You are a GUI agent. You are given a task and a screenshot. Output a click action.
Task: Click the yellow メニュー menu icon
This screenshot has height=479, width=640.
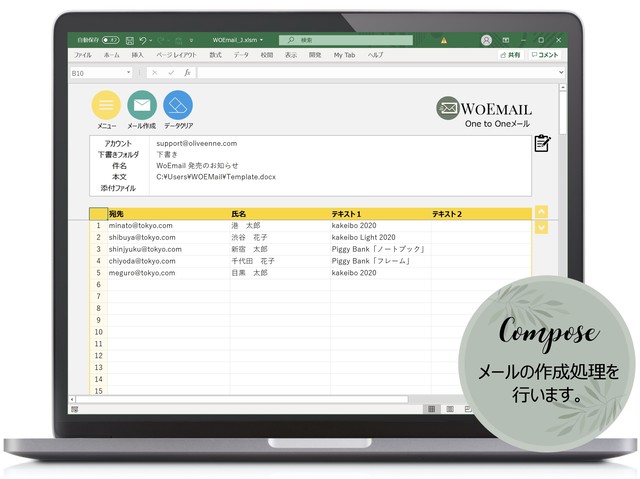pyautogui.click(x=106, y=105)
